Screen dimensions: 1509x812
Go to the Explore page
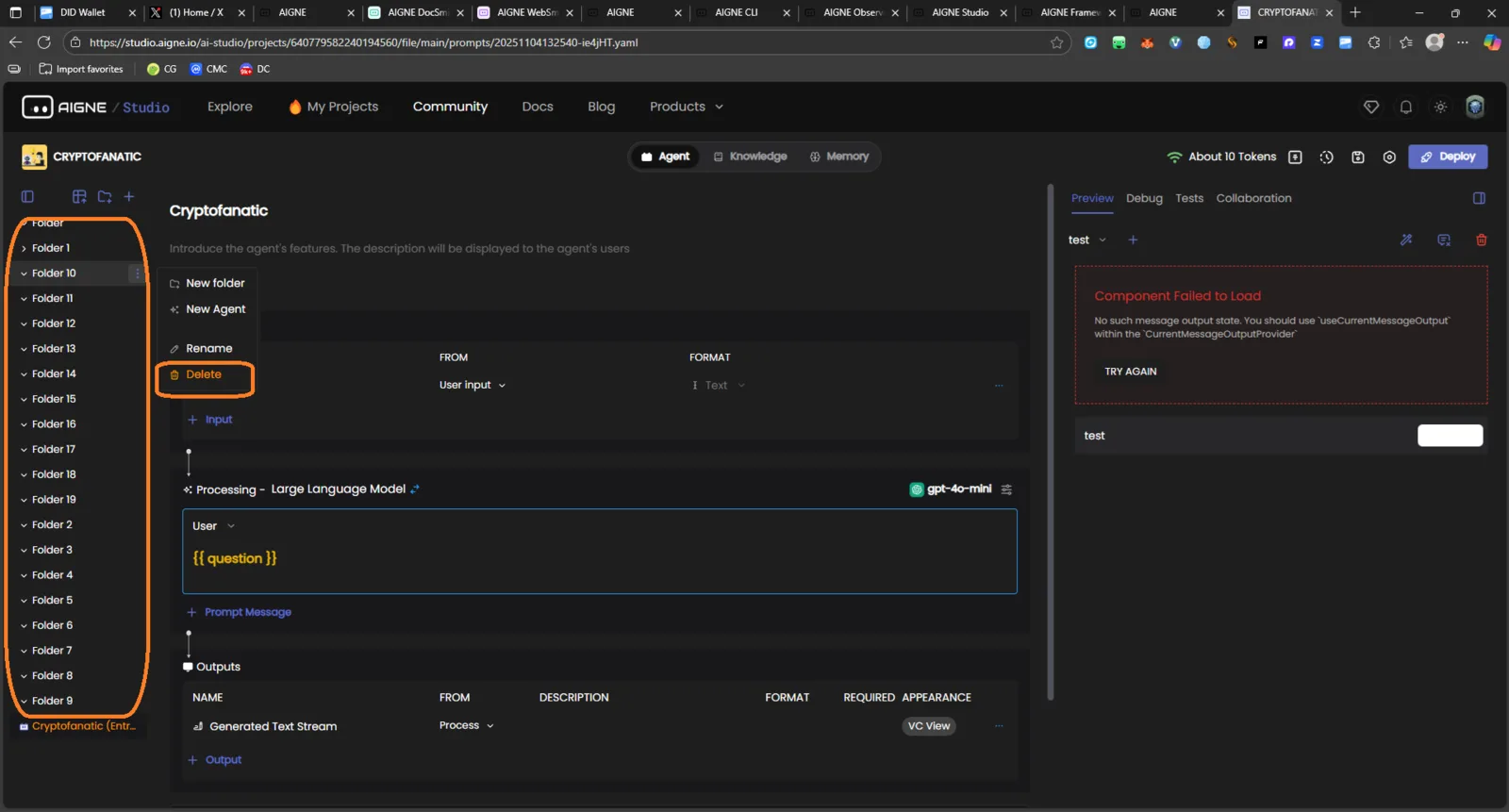(230, 108)
